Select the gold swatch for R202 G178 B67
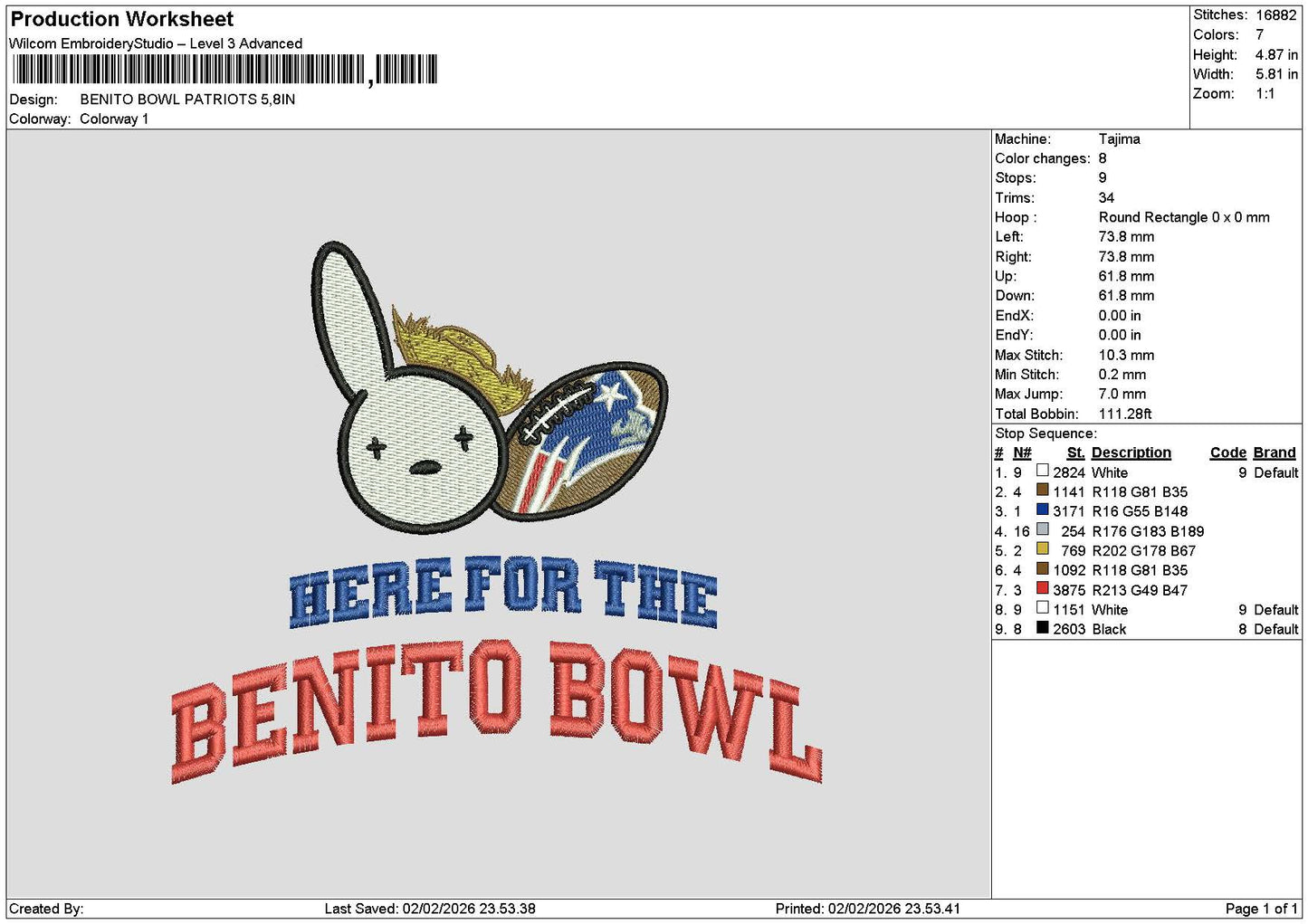The width and height of the screenshot is (1308, 924). pyautogui.click(x=1043, y=549)
